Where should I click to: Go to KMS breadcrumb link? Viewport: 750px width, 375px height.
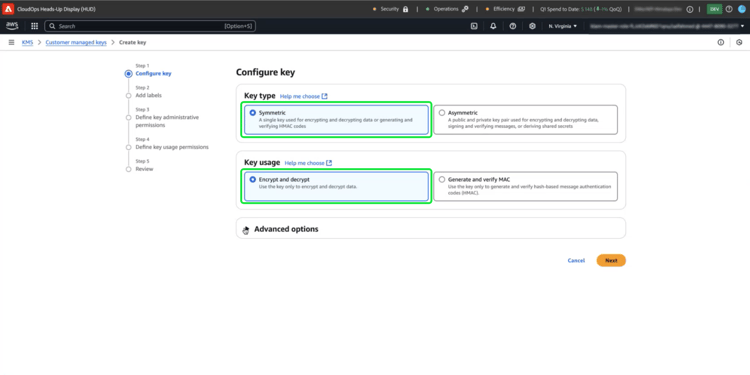click(x=27, y=43)
